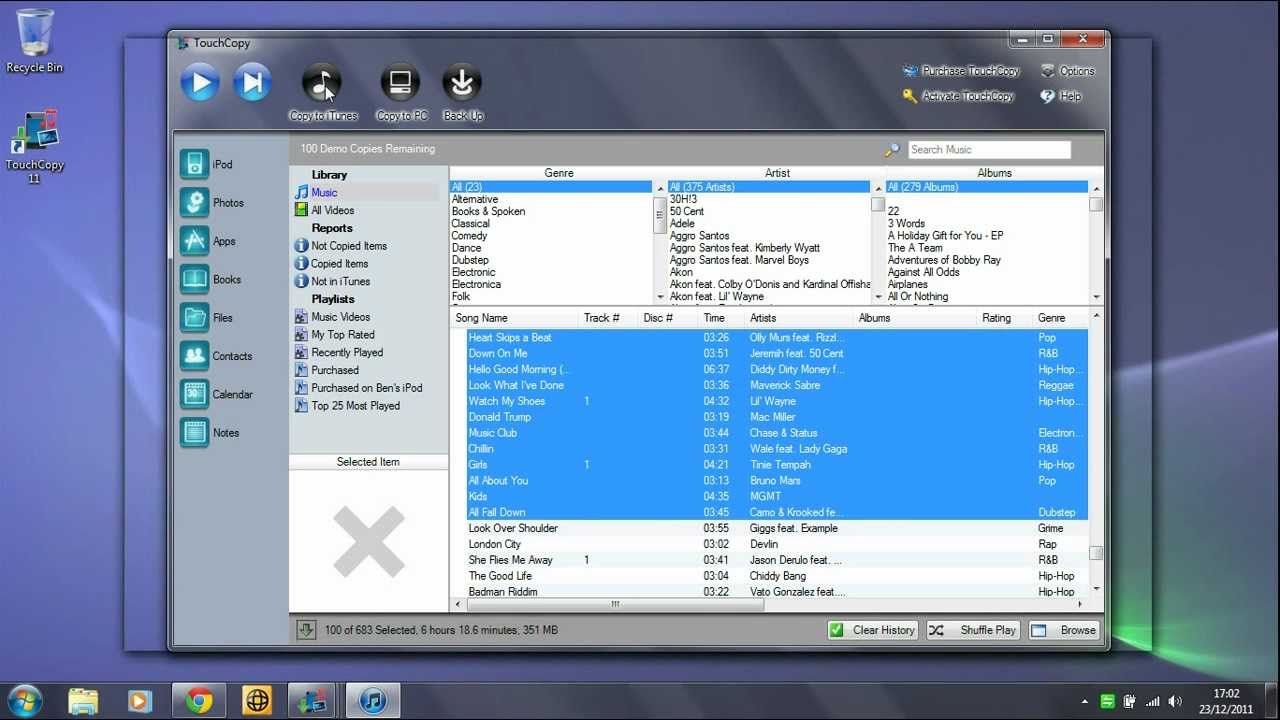The image size is (1280, 720).
Task: Select song Badman Riddim
Action: 503,592
